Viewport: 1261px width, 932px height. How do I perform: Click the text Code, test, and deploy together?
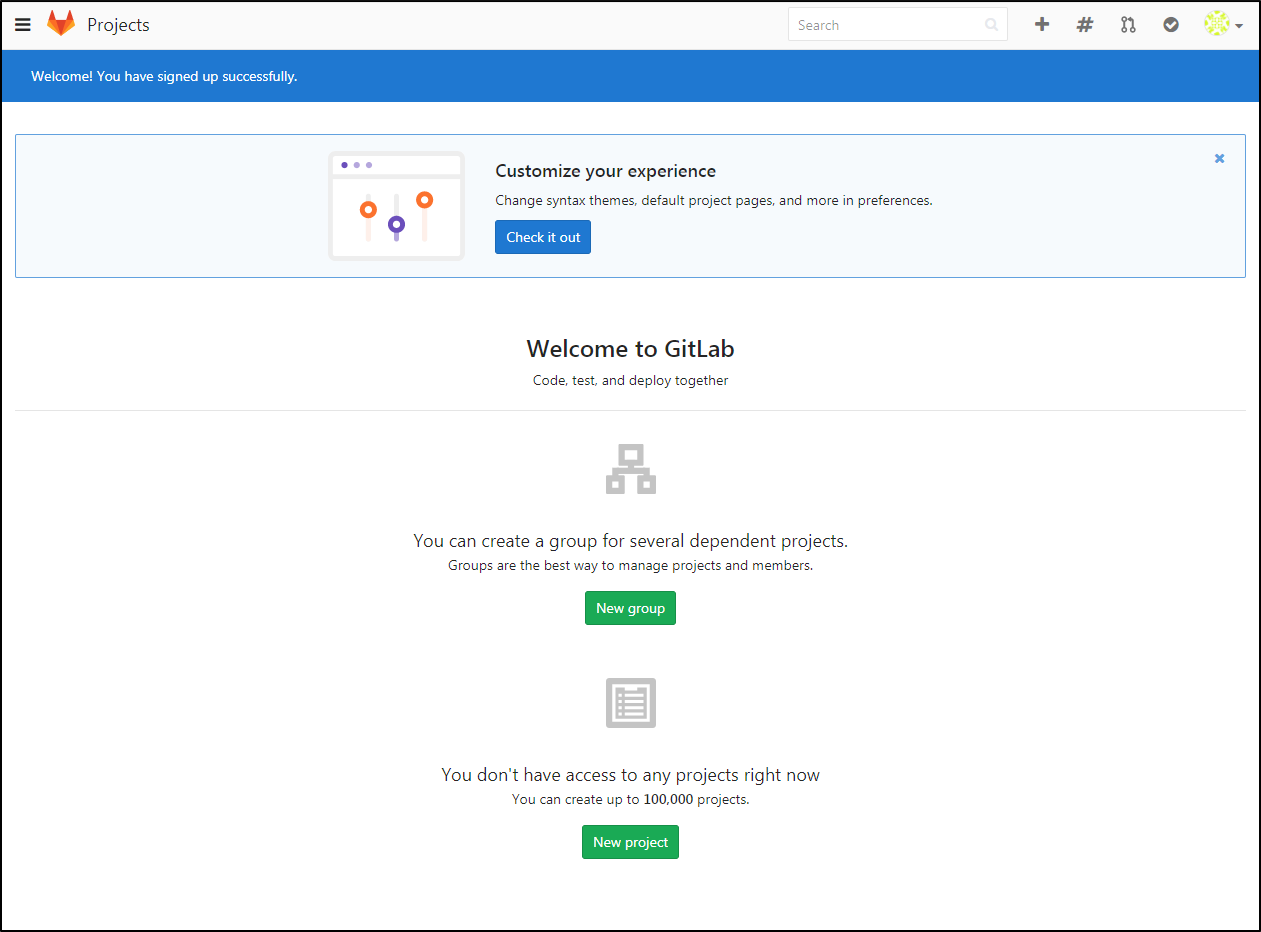pyautogui.click(x=630, y=380)
